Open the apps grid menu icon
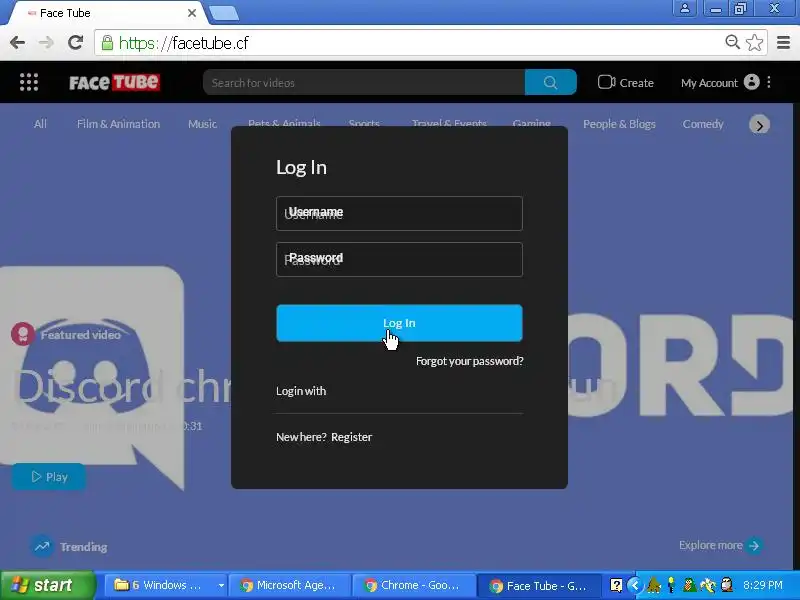This screenshot has width=800, height=600. (29, 82)
